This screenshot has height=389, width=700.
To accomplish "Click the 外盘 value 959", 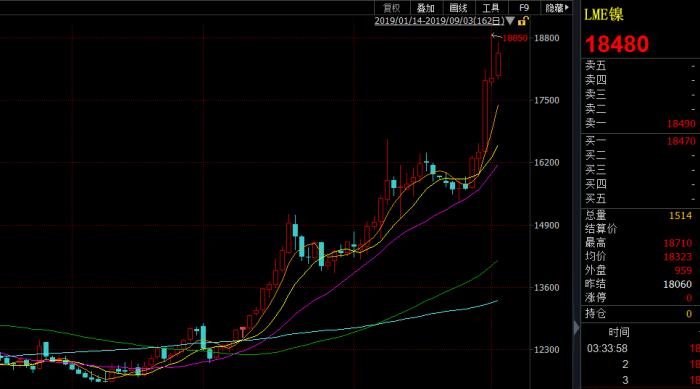I will [x=683, y=271].
